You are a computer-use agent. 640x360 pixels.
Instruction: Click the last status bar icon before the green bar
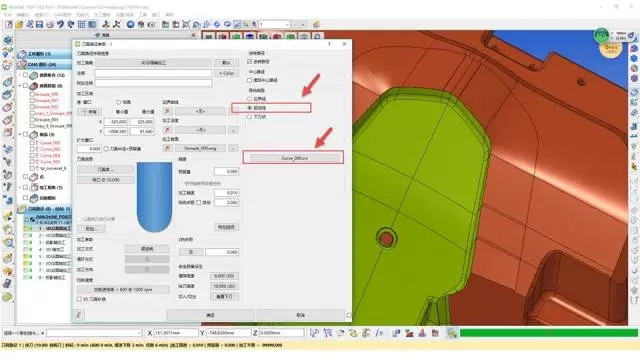[452, 333]
